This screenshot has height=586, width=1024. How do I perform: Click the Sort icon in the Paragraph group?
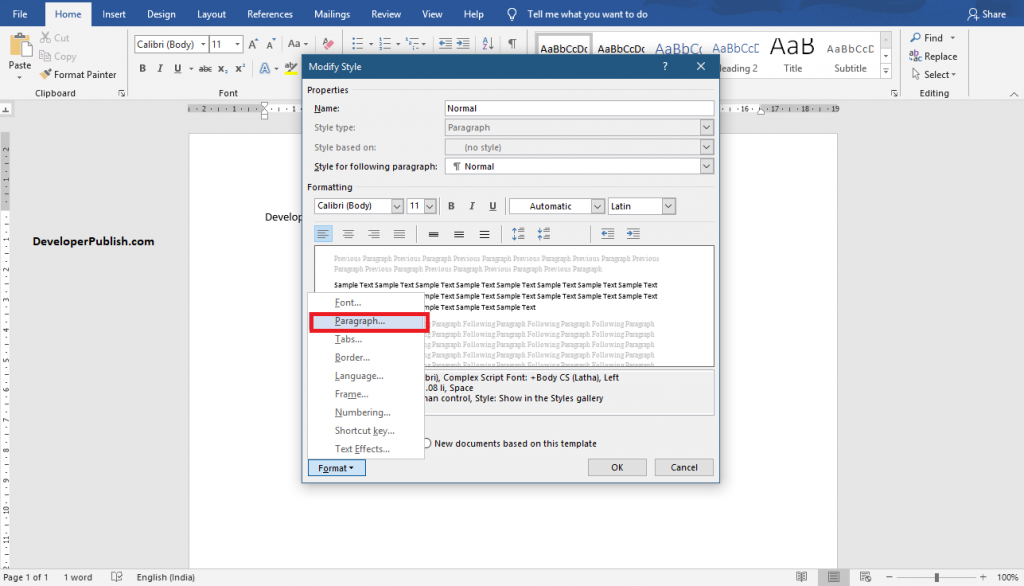[x=489, y=44]
